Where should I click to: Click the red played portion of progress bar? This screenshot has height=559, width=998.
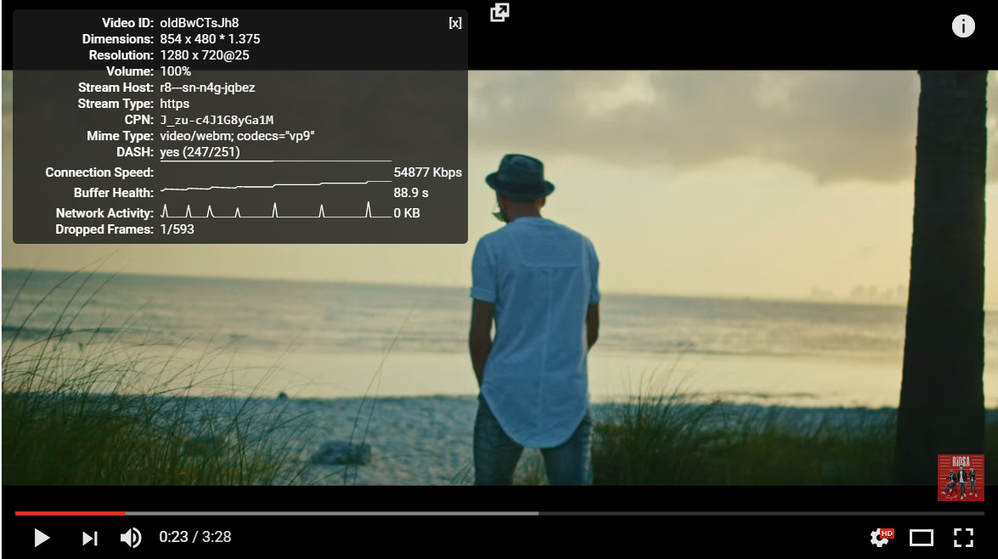pos(70,513)
